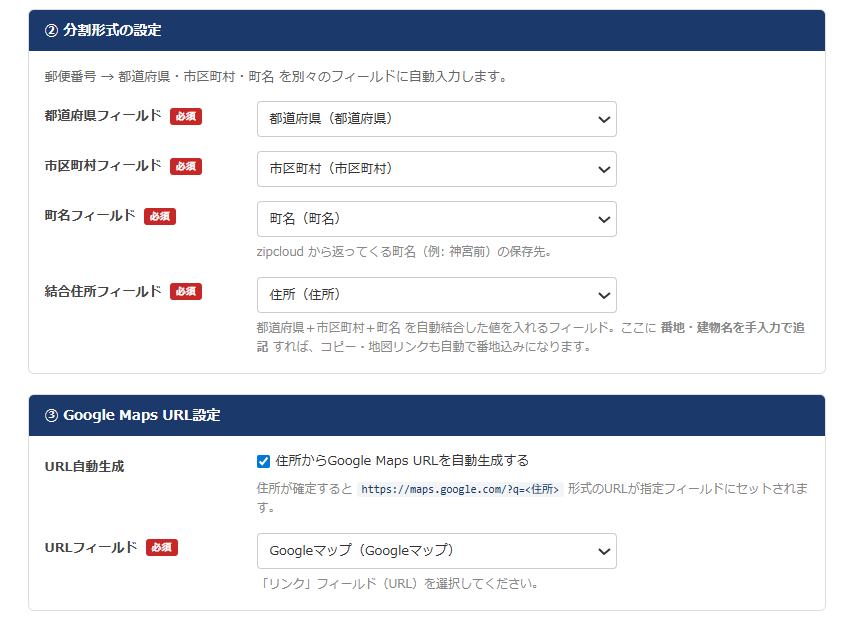
Task: Click the 必須 badge next to 結合住所フィールド
Action: point(186,291)
